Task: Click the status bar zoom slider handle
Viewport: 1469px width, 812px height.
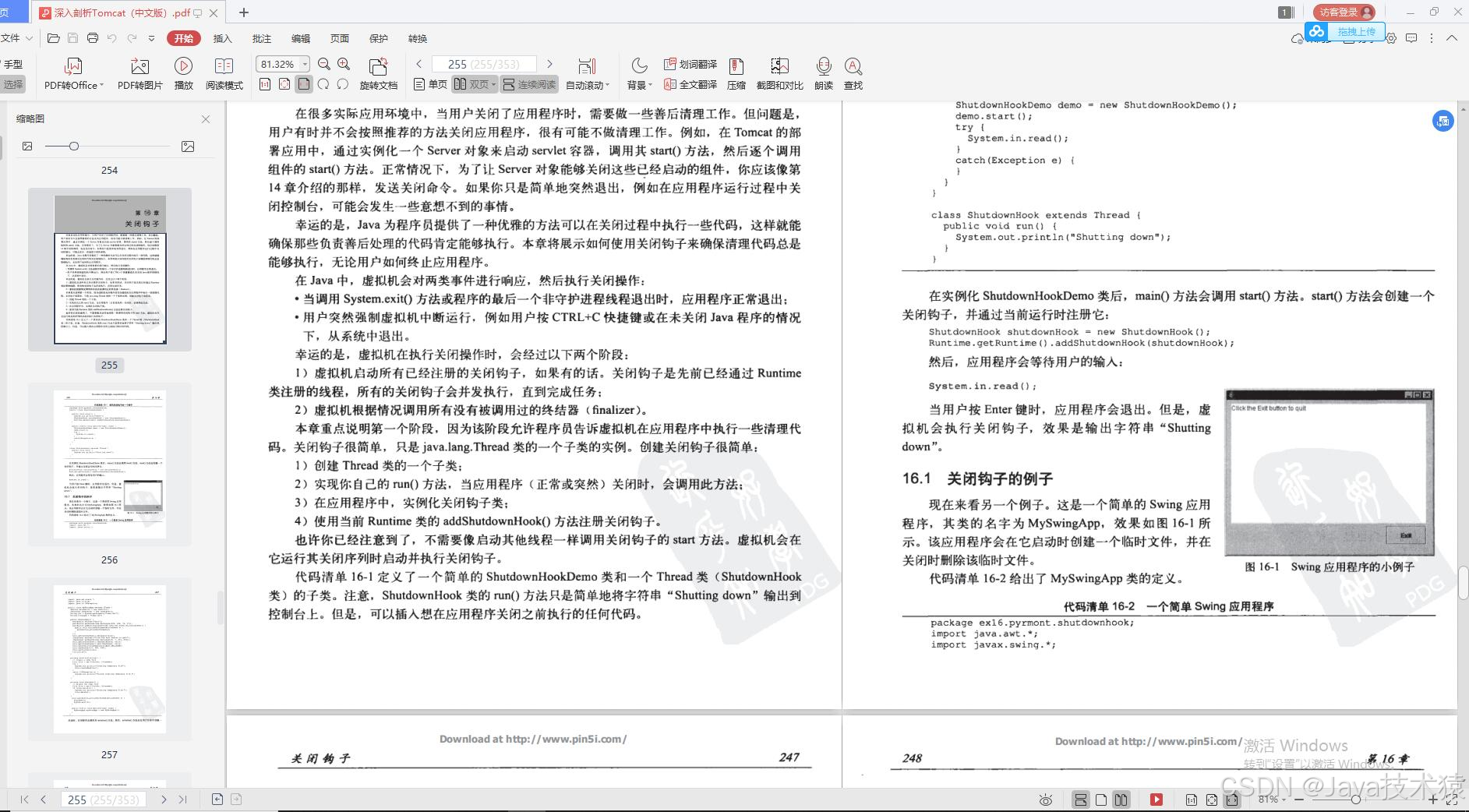Action: 1356,800
